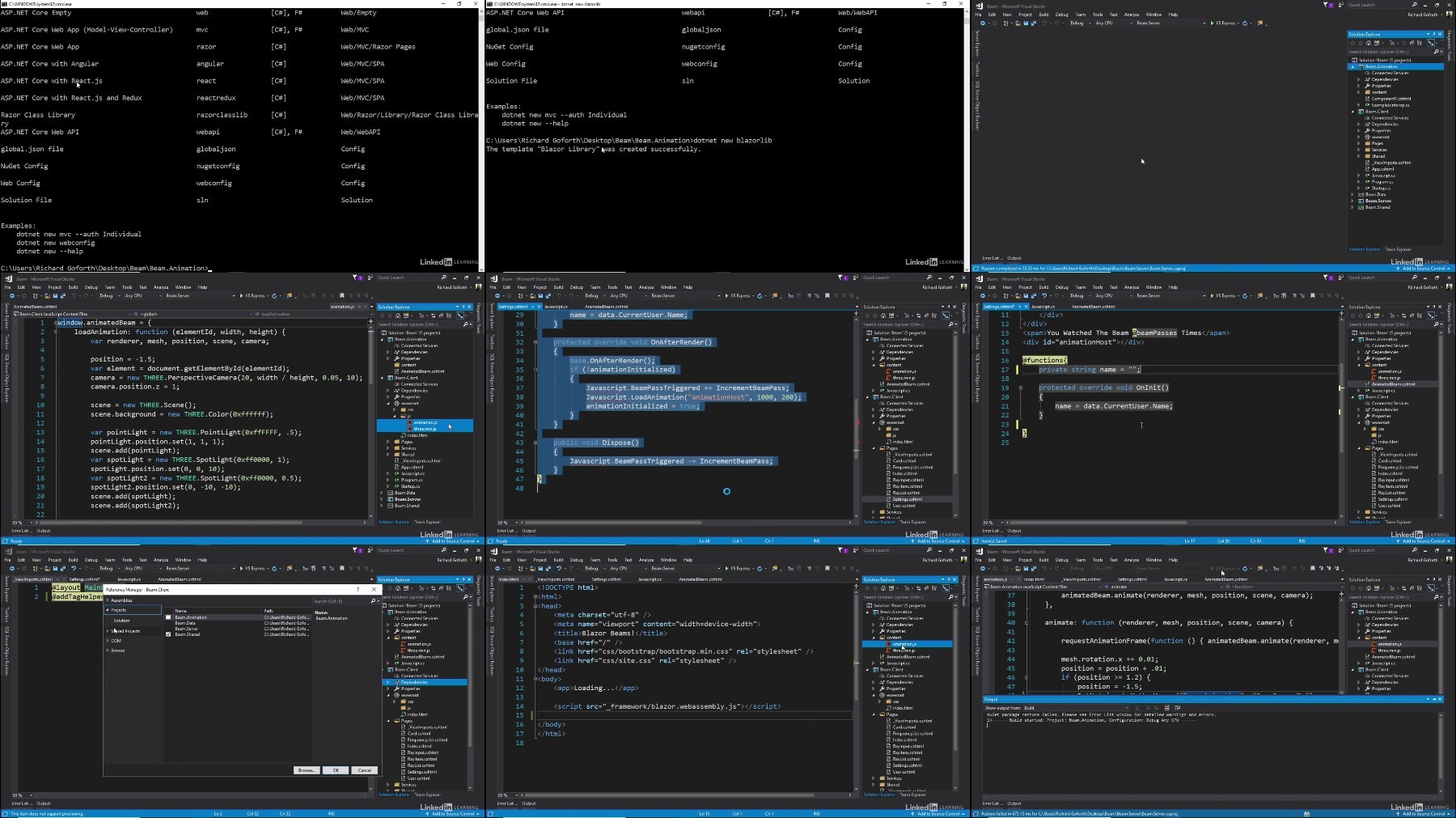Expand the Browse node in Reference Manager
This screenshot has width=1456, height=818.
pos(108,651)
